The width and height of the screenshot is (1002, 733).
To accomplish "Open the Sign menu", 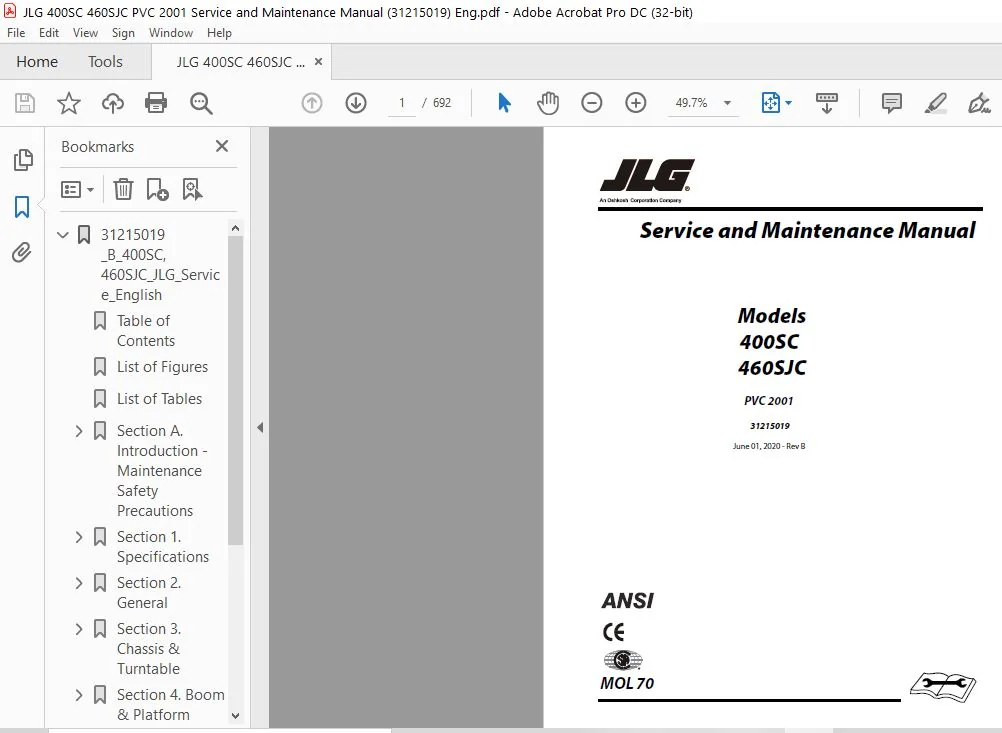I will click(123, 33).
